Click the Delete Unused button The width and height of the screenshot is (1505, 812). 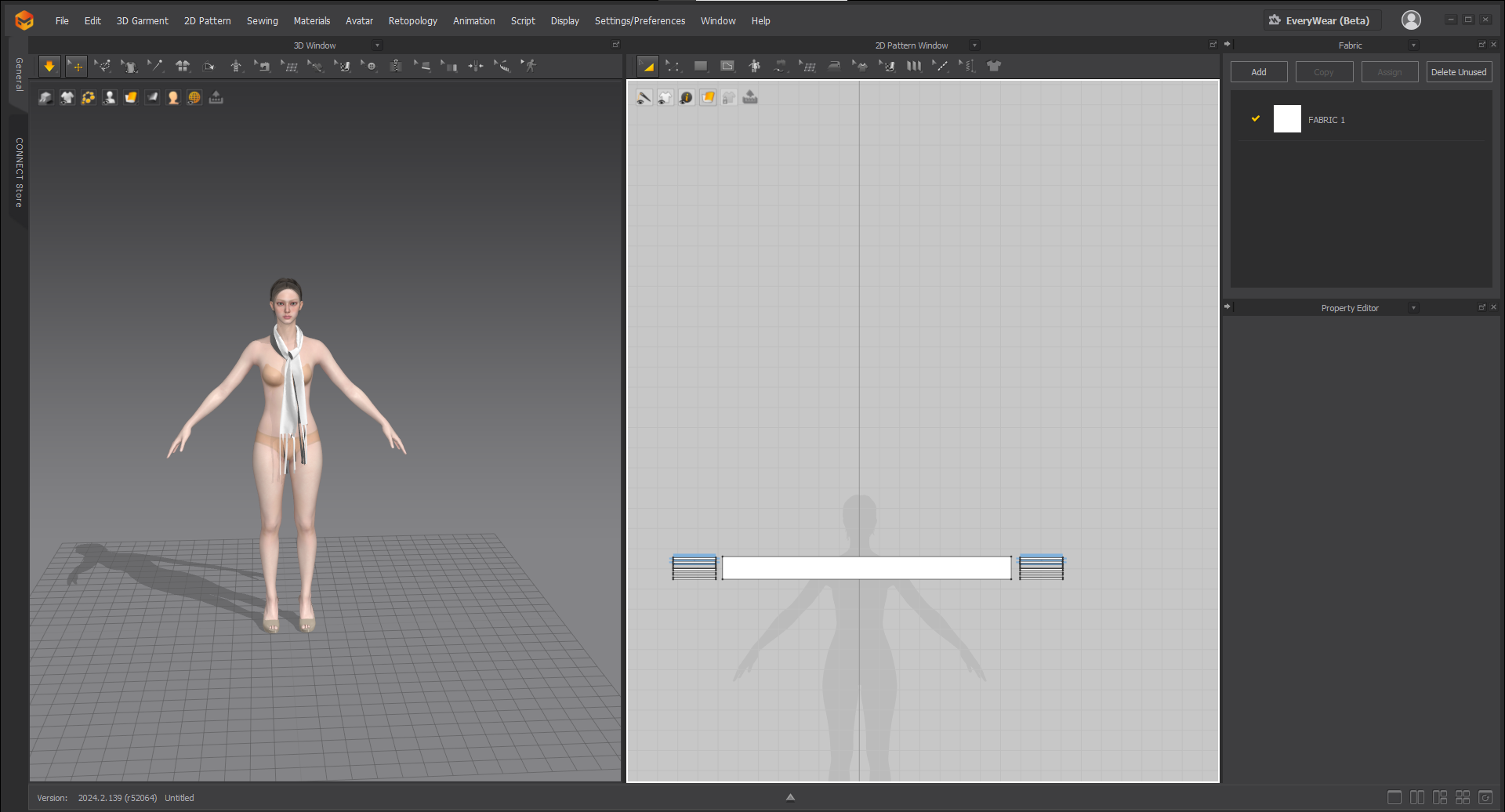coord(1459,72)
